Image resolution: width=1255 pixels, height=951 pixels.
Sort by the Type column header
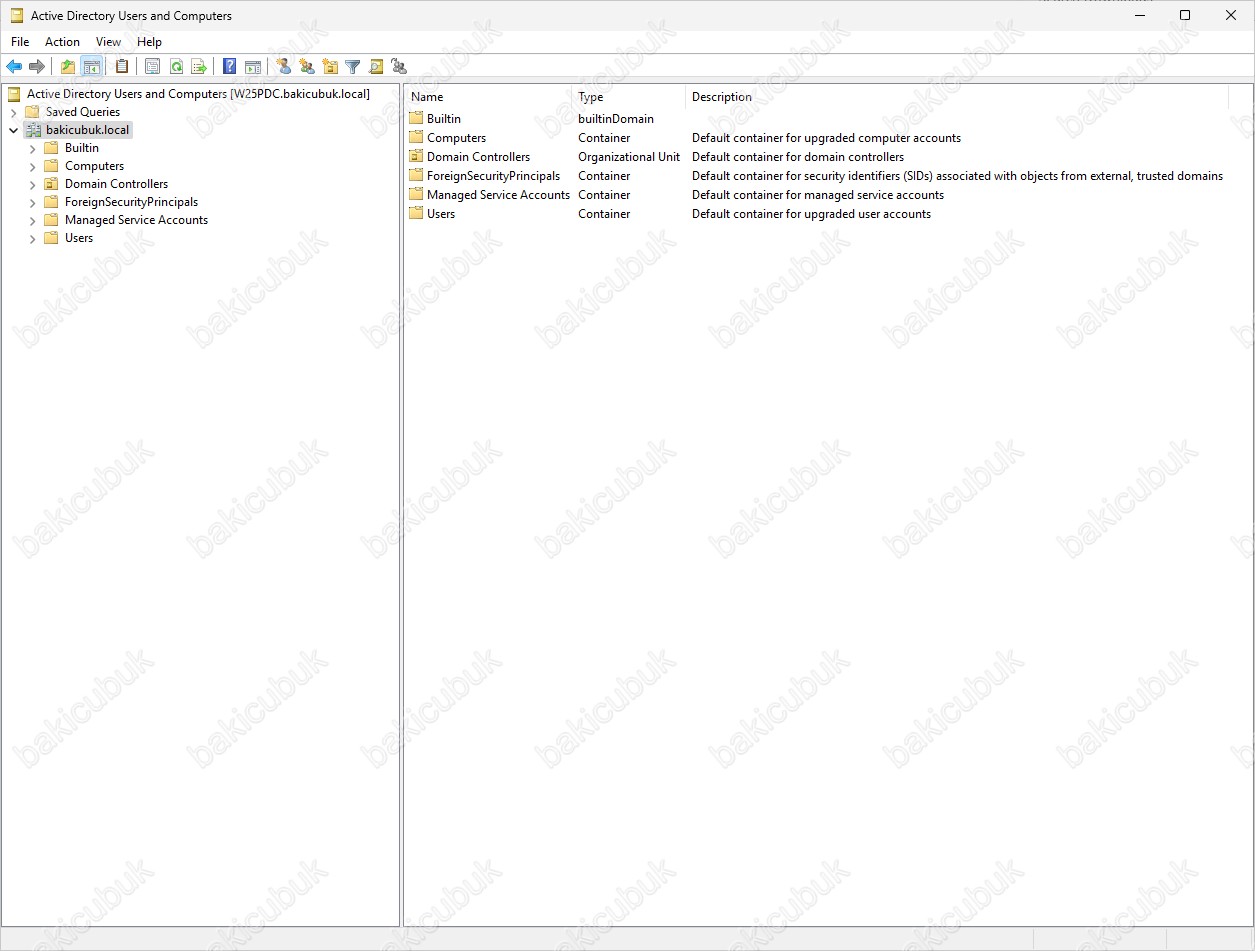[630, 97]
